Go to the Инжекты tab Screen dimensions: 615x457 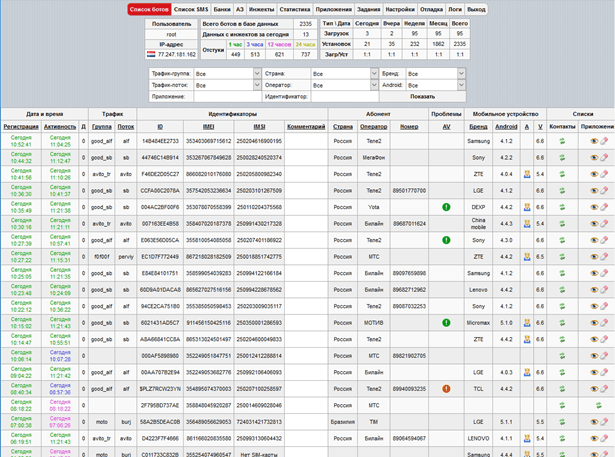pos(261,9)
